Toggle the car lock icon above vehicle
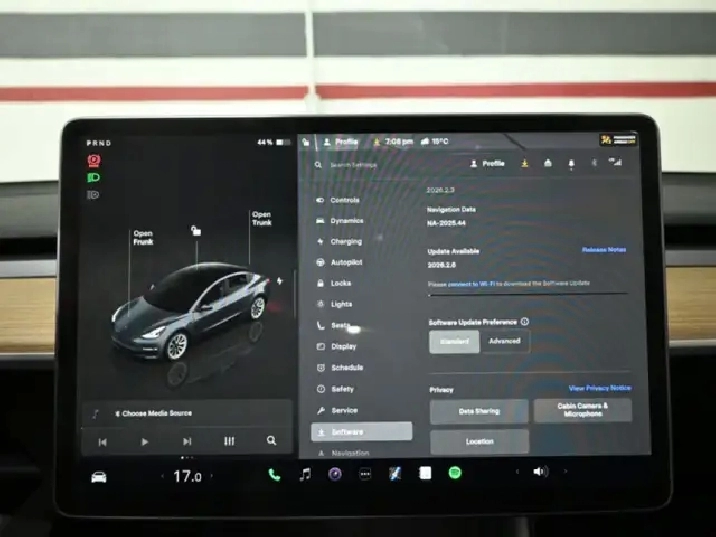 (x=196, y=231)
